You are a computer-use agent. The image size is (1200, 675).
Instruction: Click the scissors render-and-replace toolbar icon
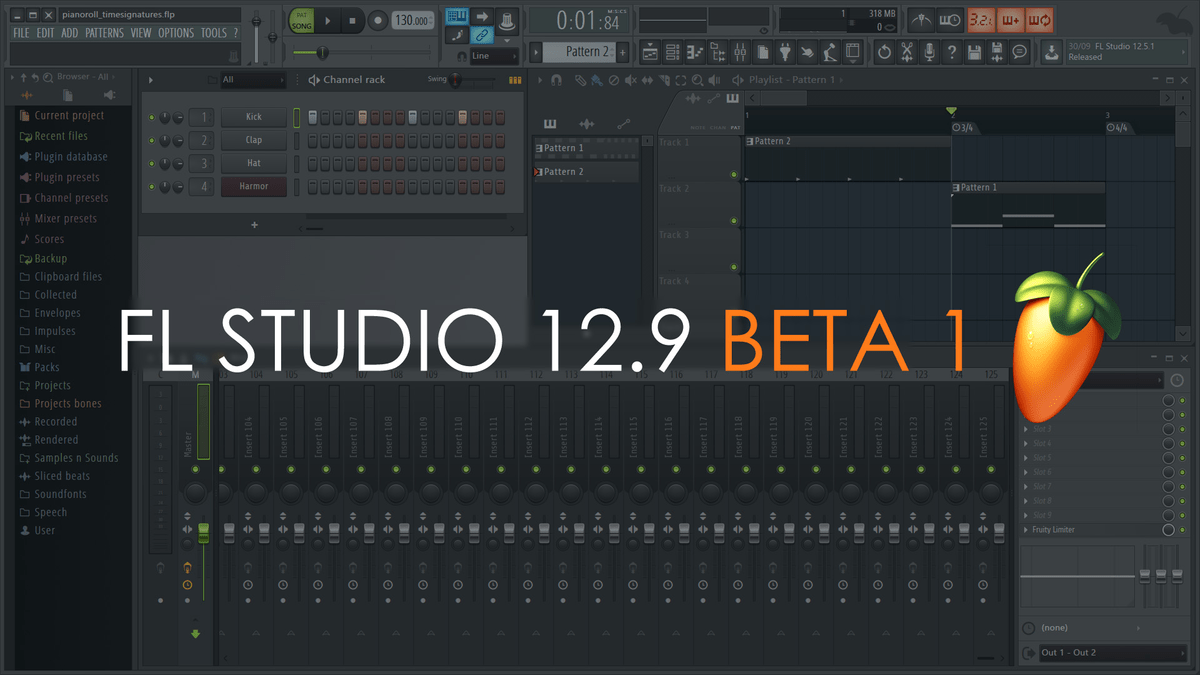906,52
